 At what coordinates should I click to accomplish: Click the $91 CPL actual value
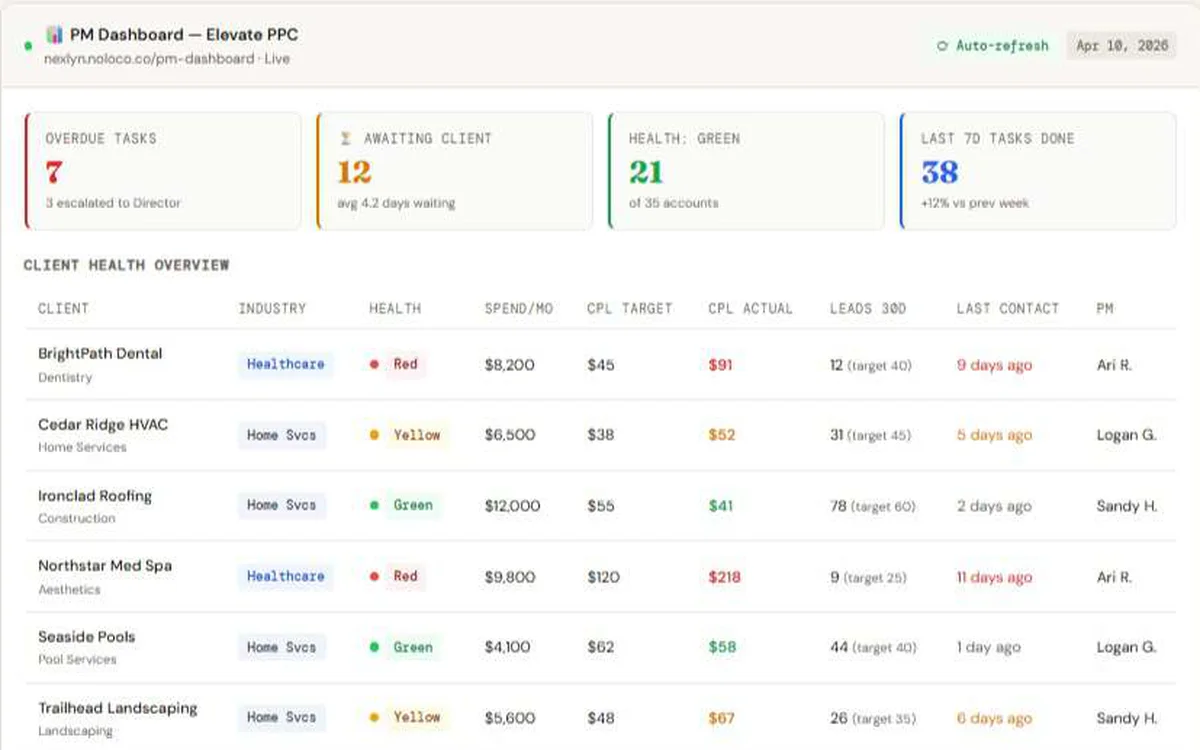[720, 365]
